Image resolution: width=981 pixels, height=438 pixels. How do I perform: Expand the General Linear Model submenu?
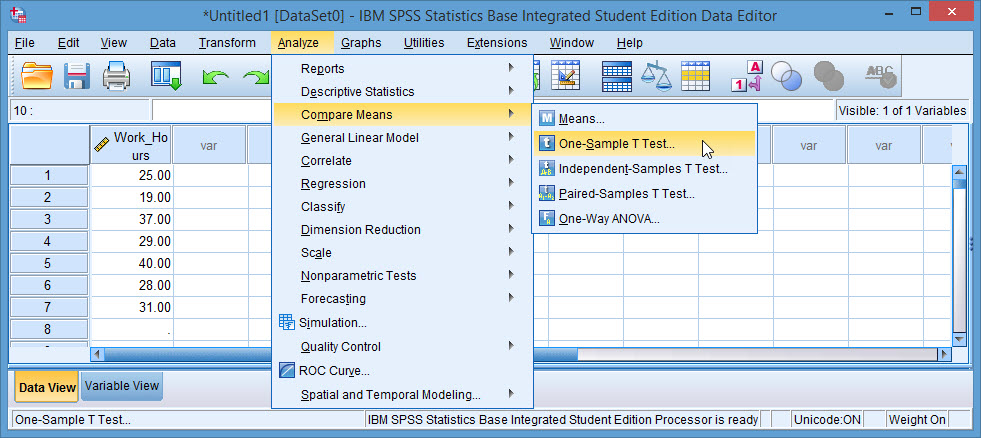point(402,138)
